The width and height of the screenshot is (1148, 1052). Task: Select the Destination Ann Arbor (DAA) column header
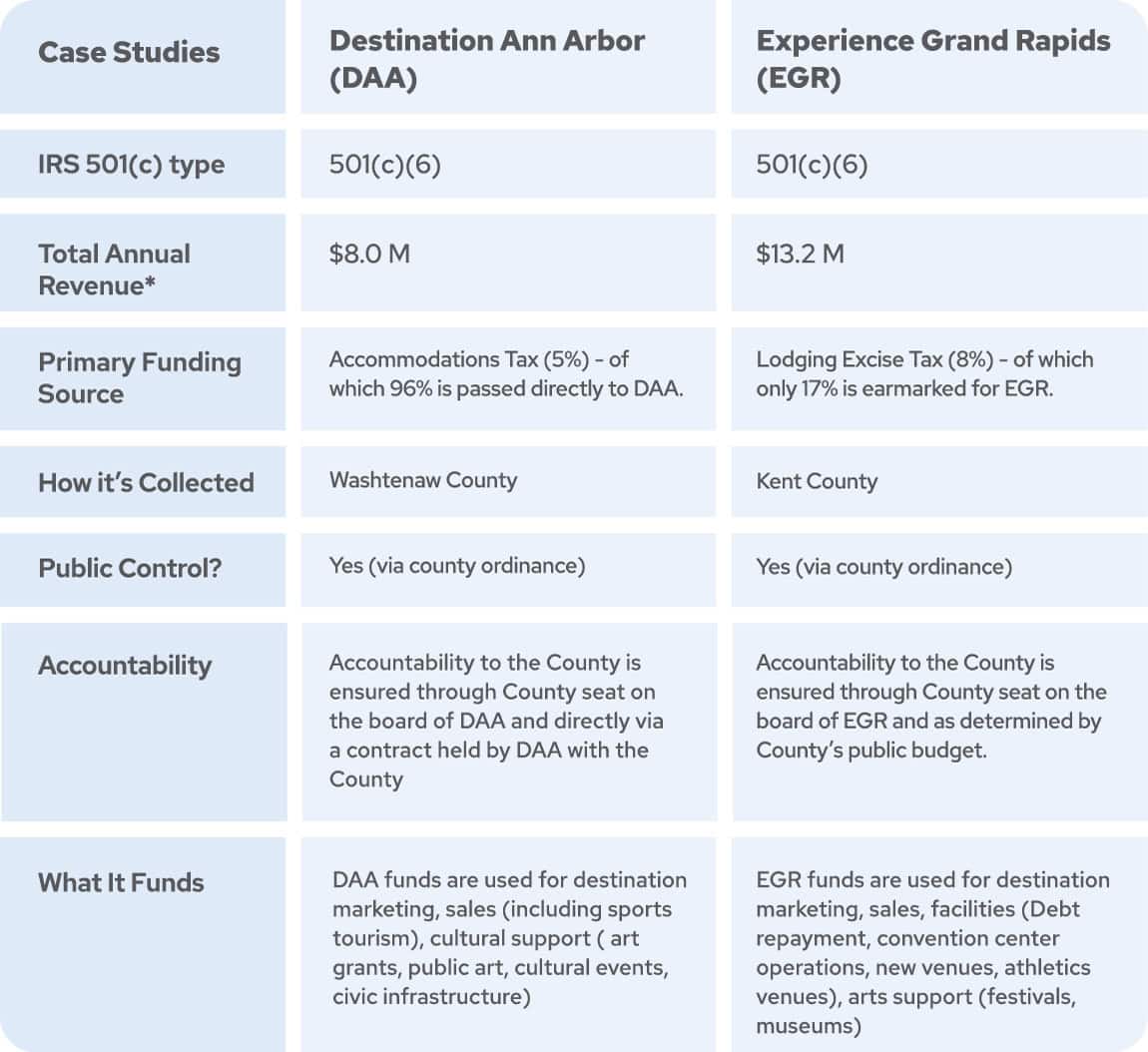487,59
